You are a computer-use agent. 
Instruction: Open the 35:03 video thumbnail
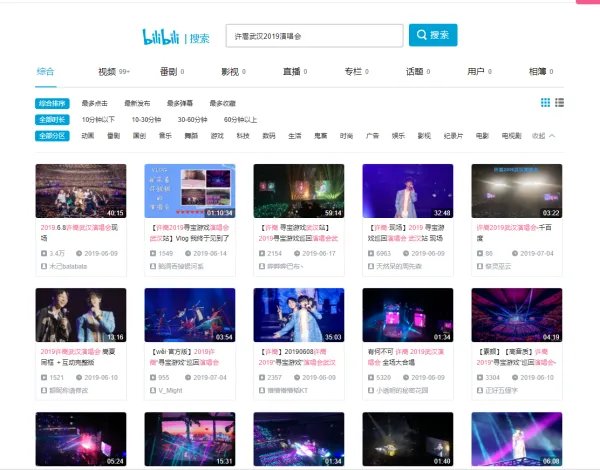[x=299, y=315]
